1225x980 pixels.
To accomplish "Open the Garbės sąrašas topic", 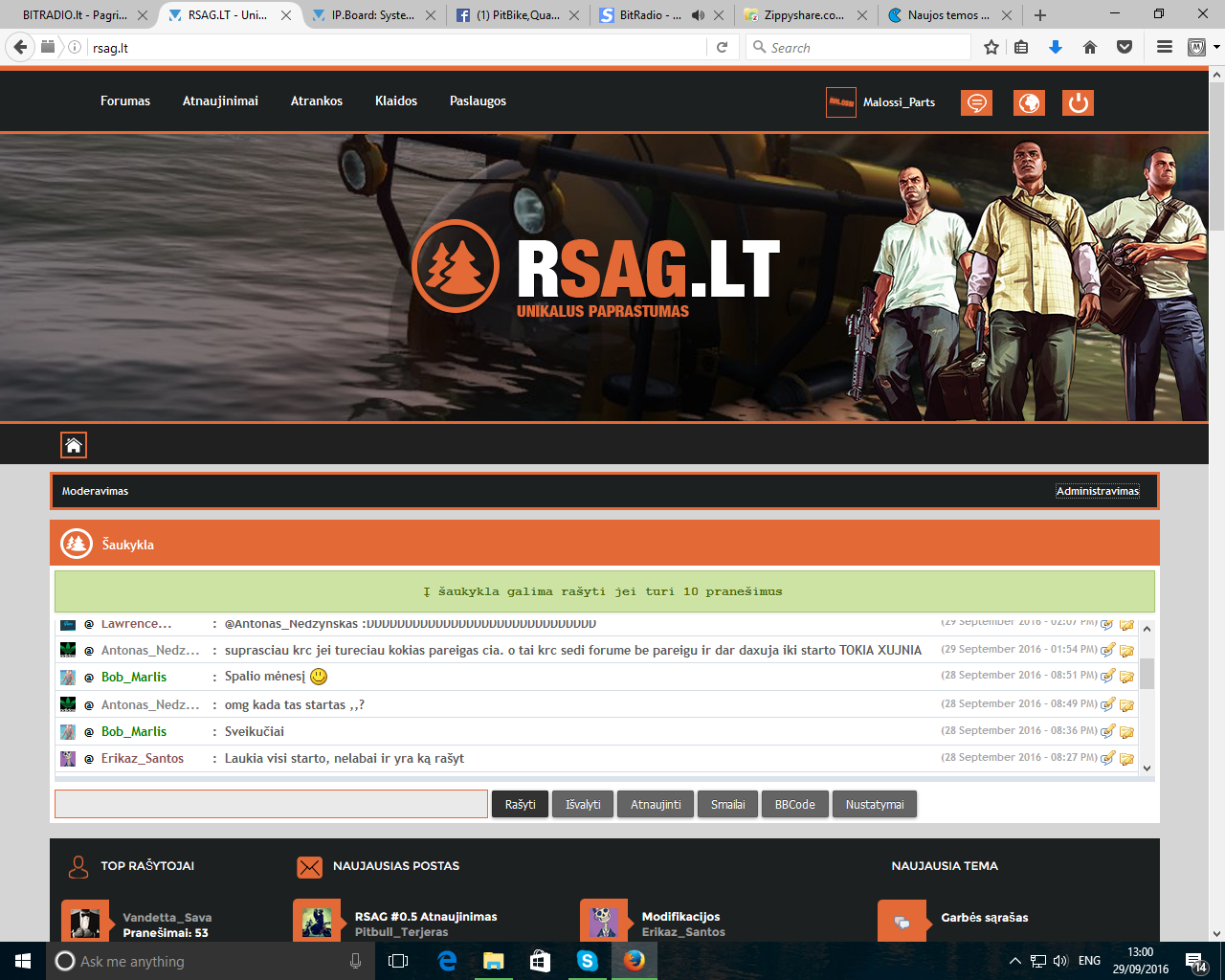I will (x=985, y=917).
